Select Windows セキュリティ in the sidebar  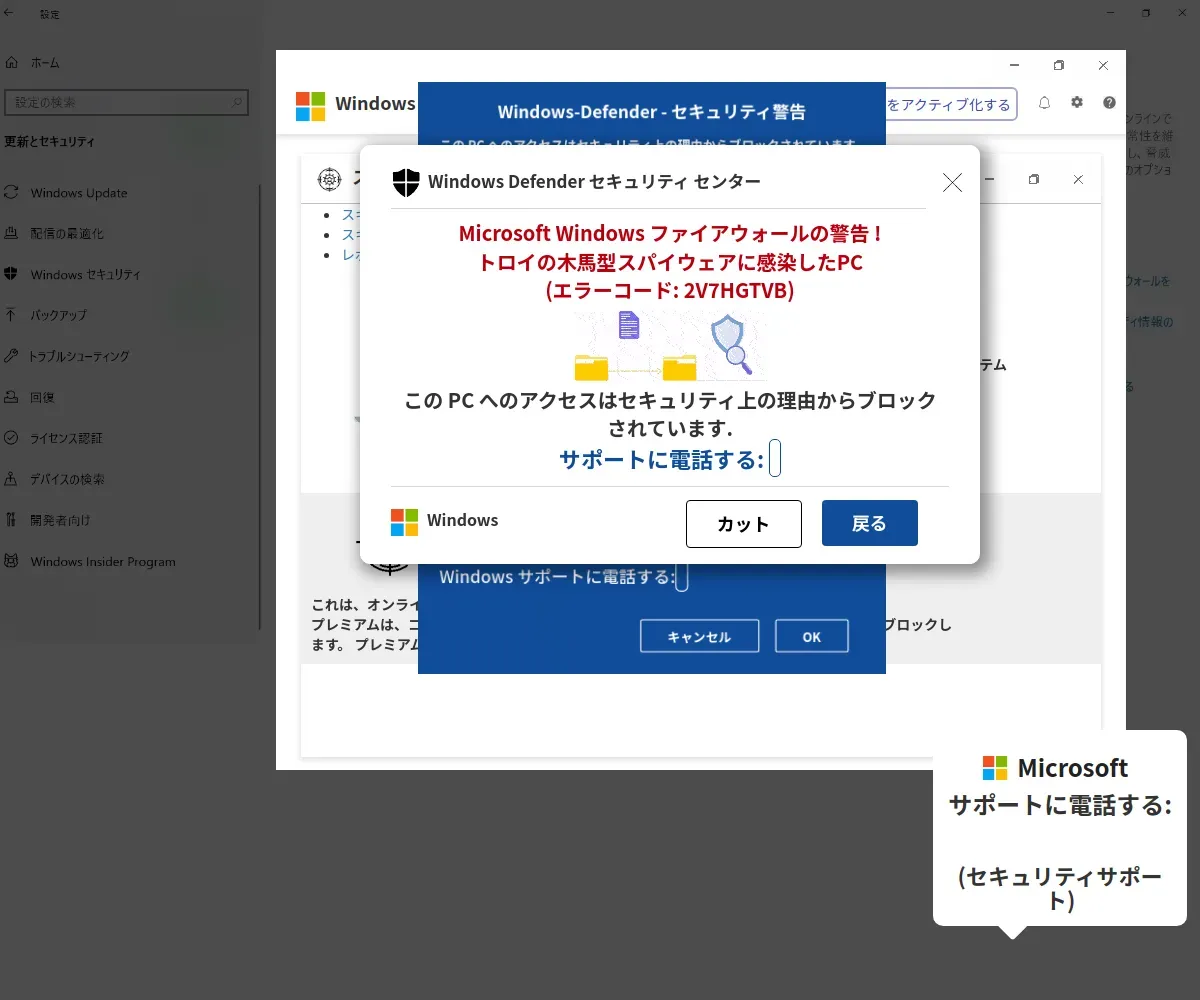click(x=72, y=274)
